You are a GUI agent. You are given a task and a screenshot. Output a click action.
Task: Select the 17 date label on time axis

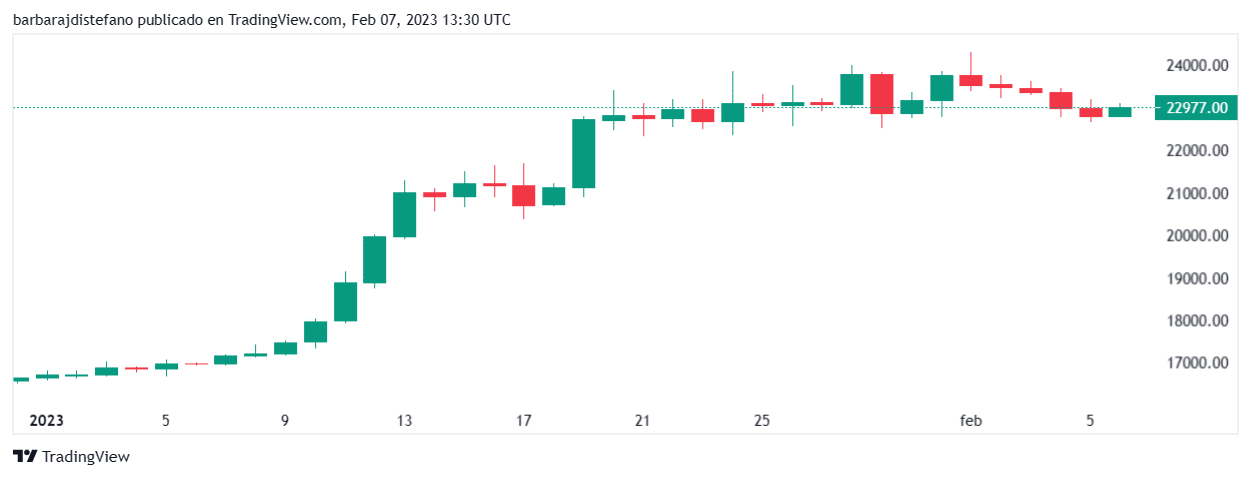523,421
